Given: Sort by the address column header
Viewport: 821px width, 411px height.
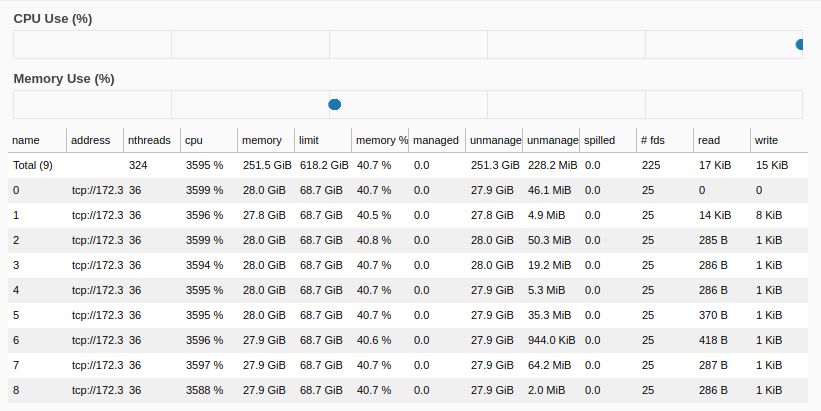Looking at the screenshot, I should click(x=91, y=140).
